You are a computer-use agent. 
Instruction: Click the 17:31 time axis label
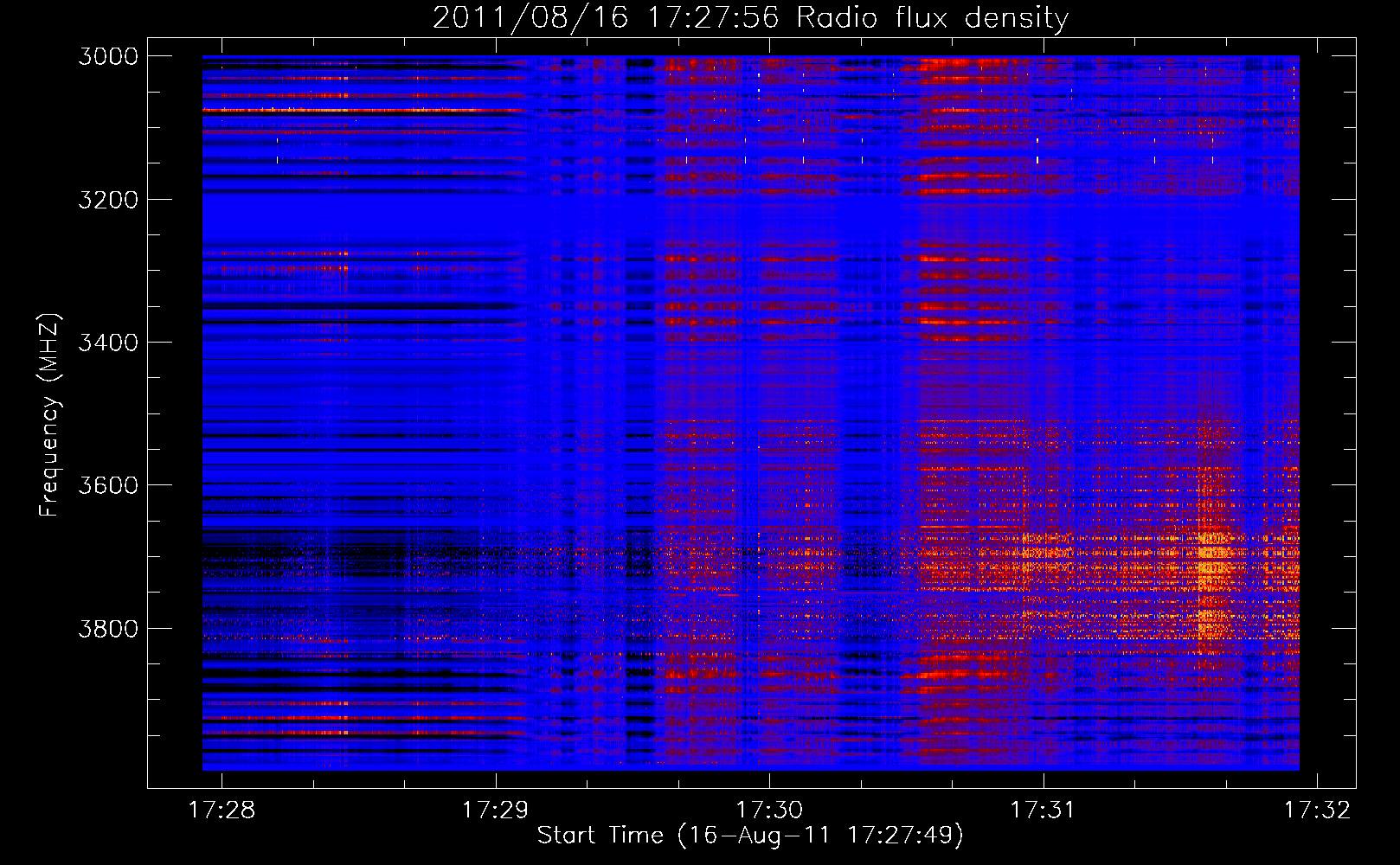[1043, 810]
